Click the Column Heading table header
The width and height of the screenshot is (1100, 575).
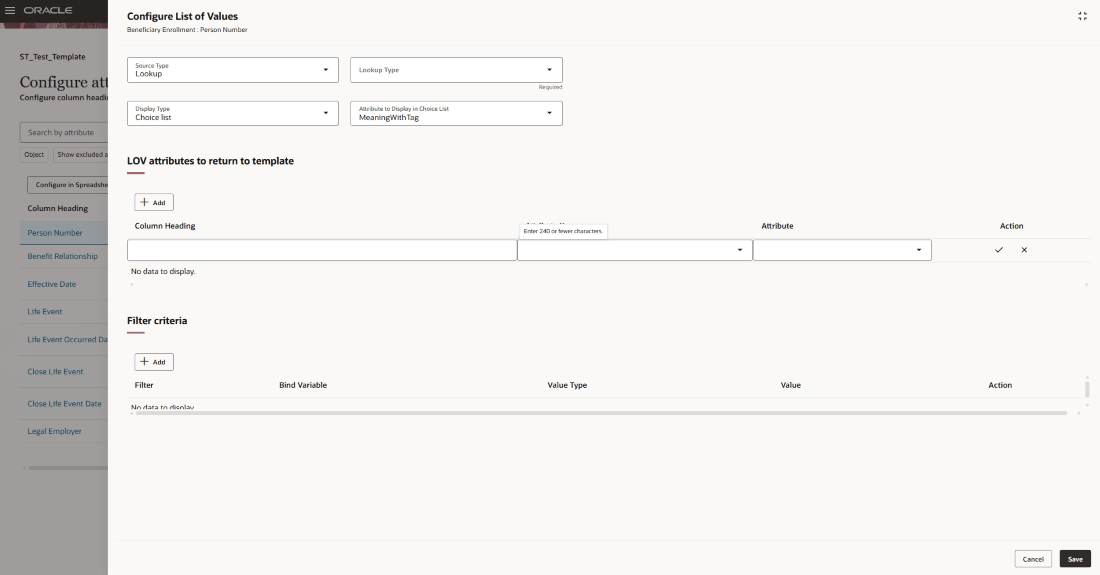click(165, 226)
